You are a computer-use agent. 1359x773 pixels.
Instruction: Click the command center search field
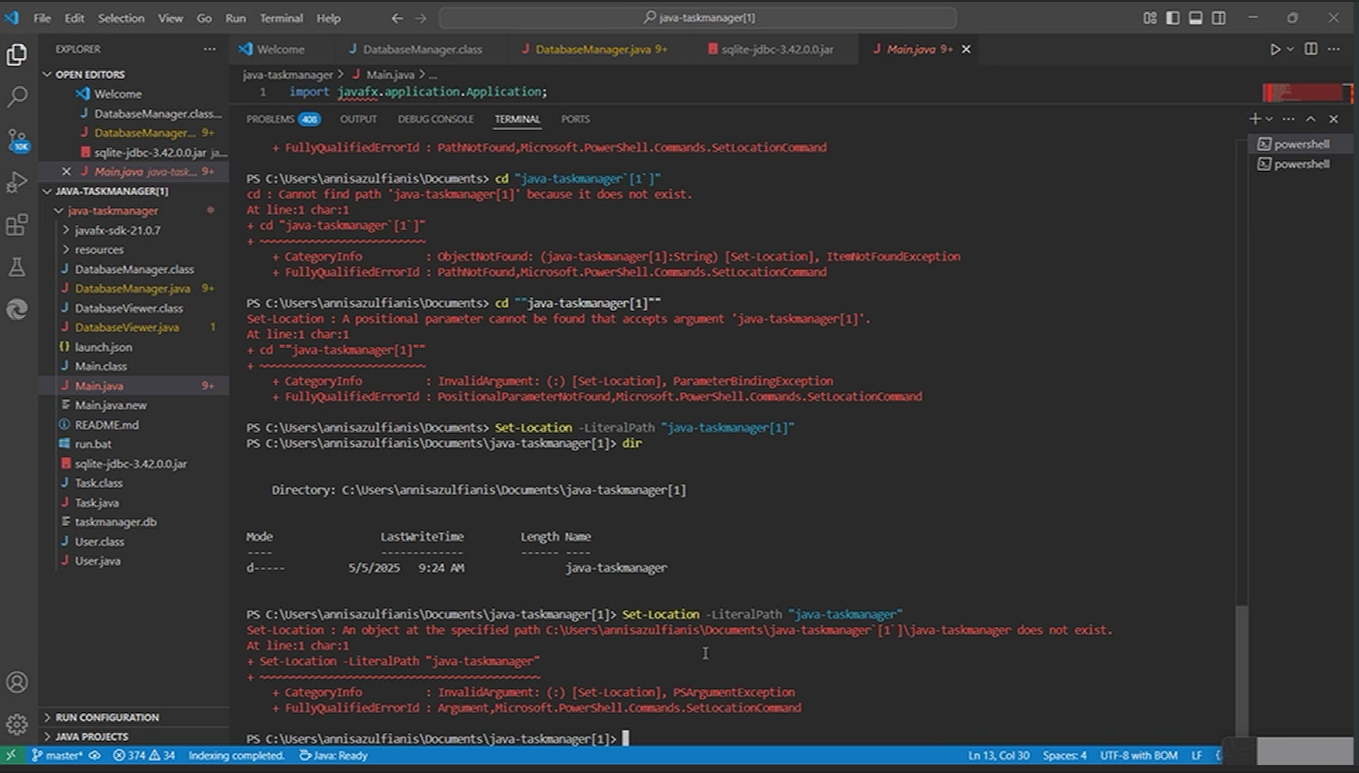(x=698, y=18)
